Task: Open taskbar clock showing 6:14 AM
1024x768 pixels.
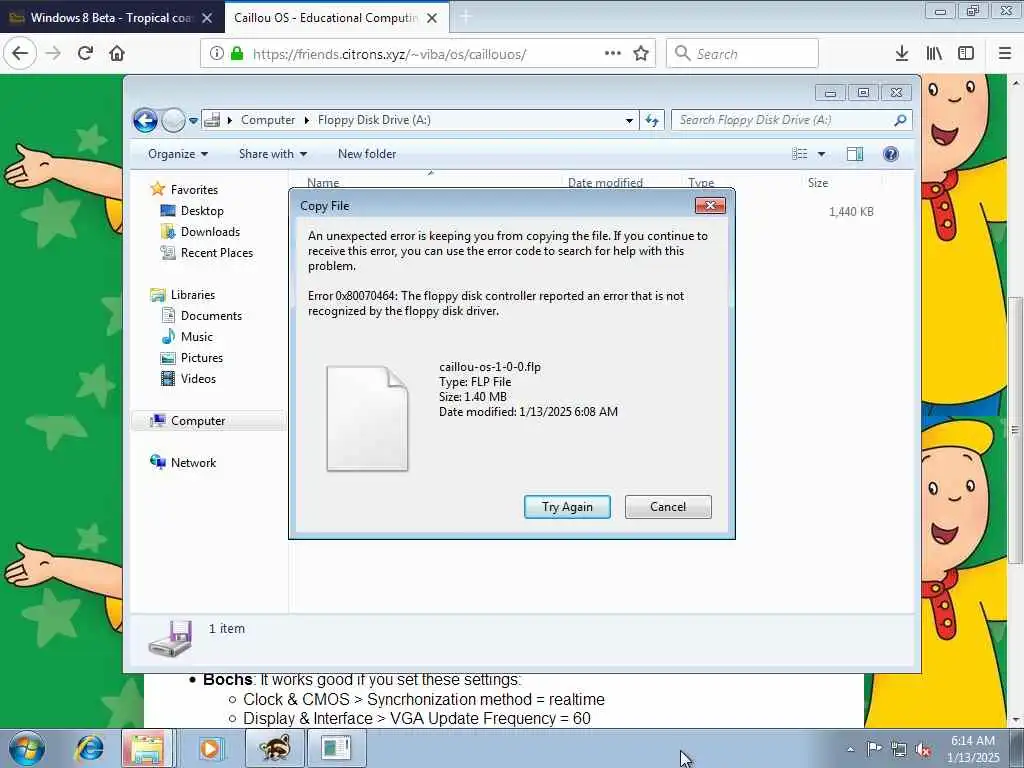Action: [x=973, y=748]
